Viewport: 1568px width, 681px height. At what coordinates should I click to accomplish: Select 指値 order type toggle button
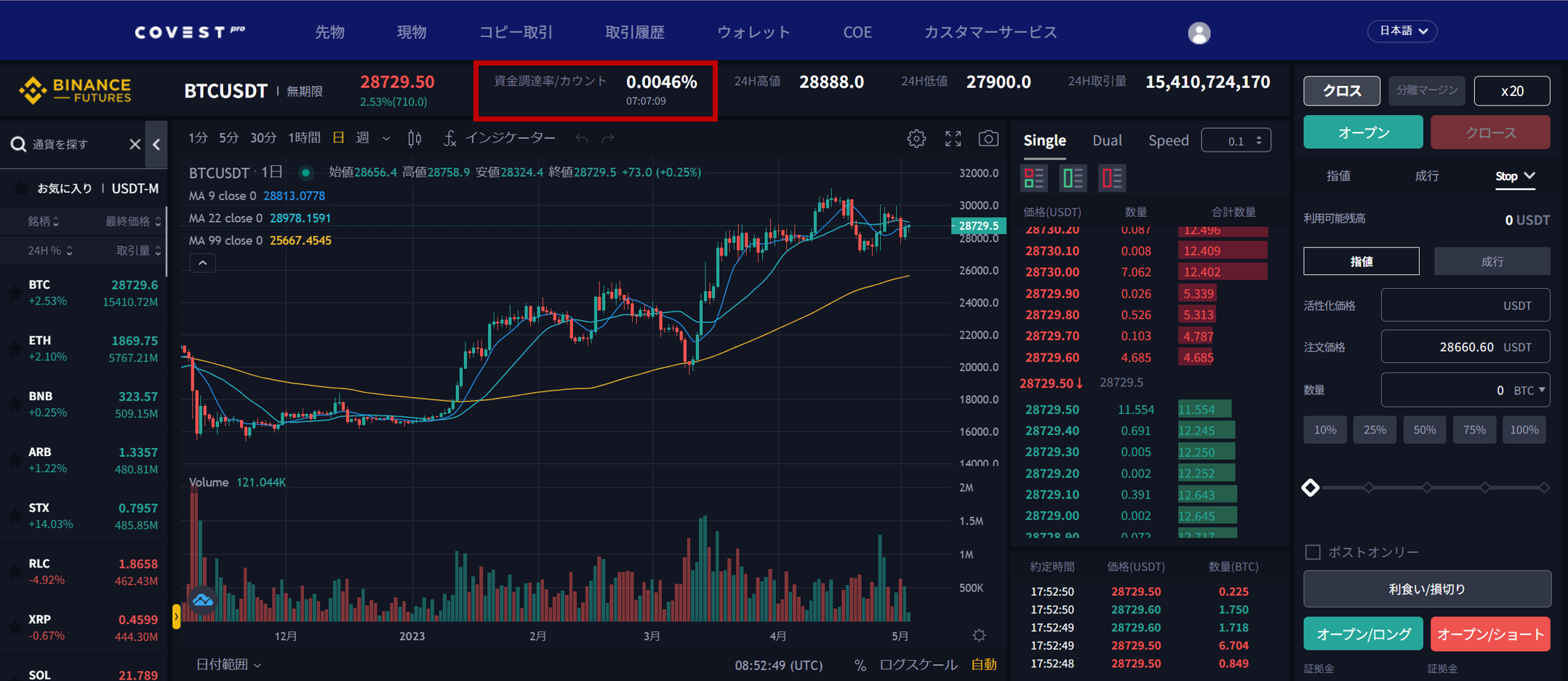1361,261
